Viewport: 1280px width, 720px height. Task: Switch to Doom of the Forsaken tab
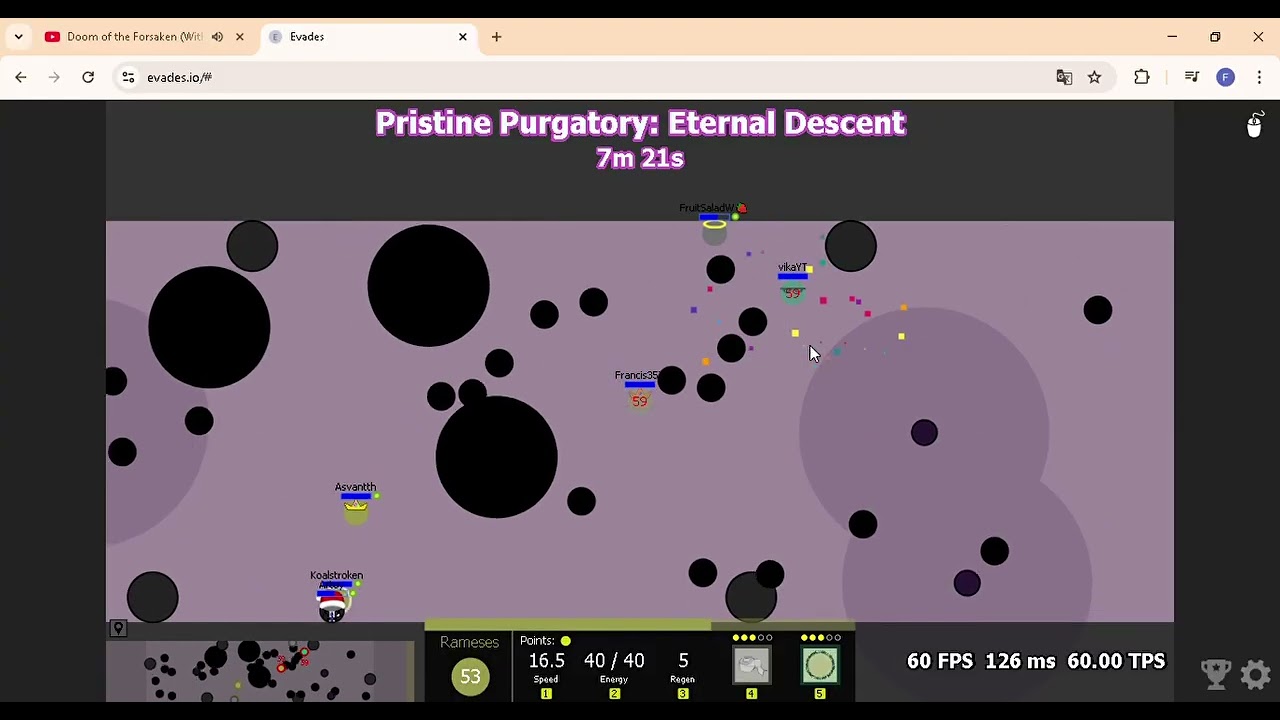(135, 37)
